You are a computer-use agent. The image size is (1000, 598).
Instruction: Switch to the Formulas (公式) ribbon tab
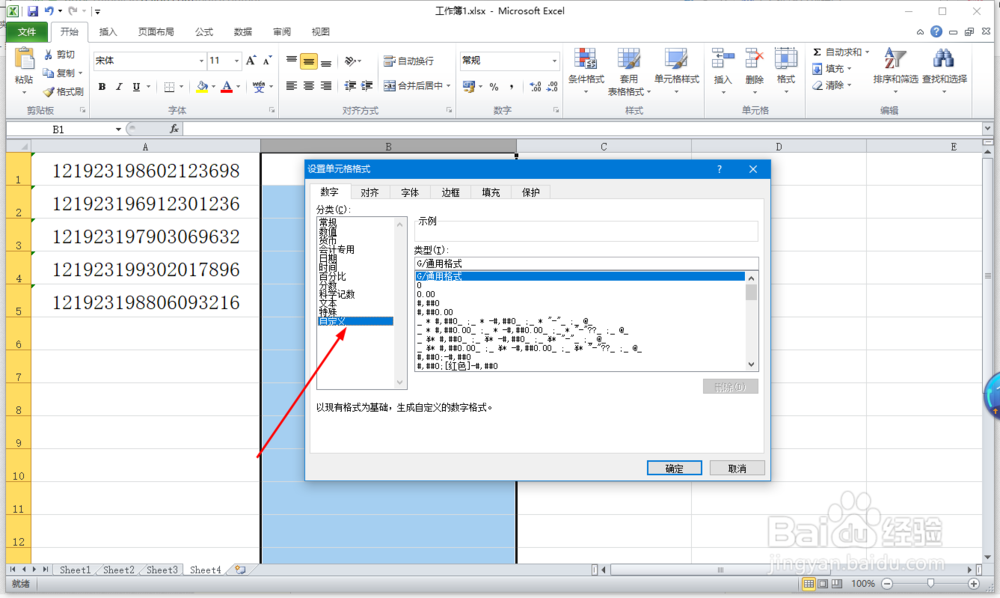[x=203, y=32]
